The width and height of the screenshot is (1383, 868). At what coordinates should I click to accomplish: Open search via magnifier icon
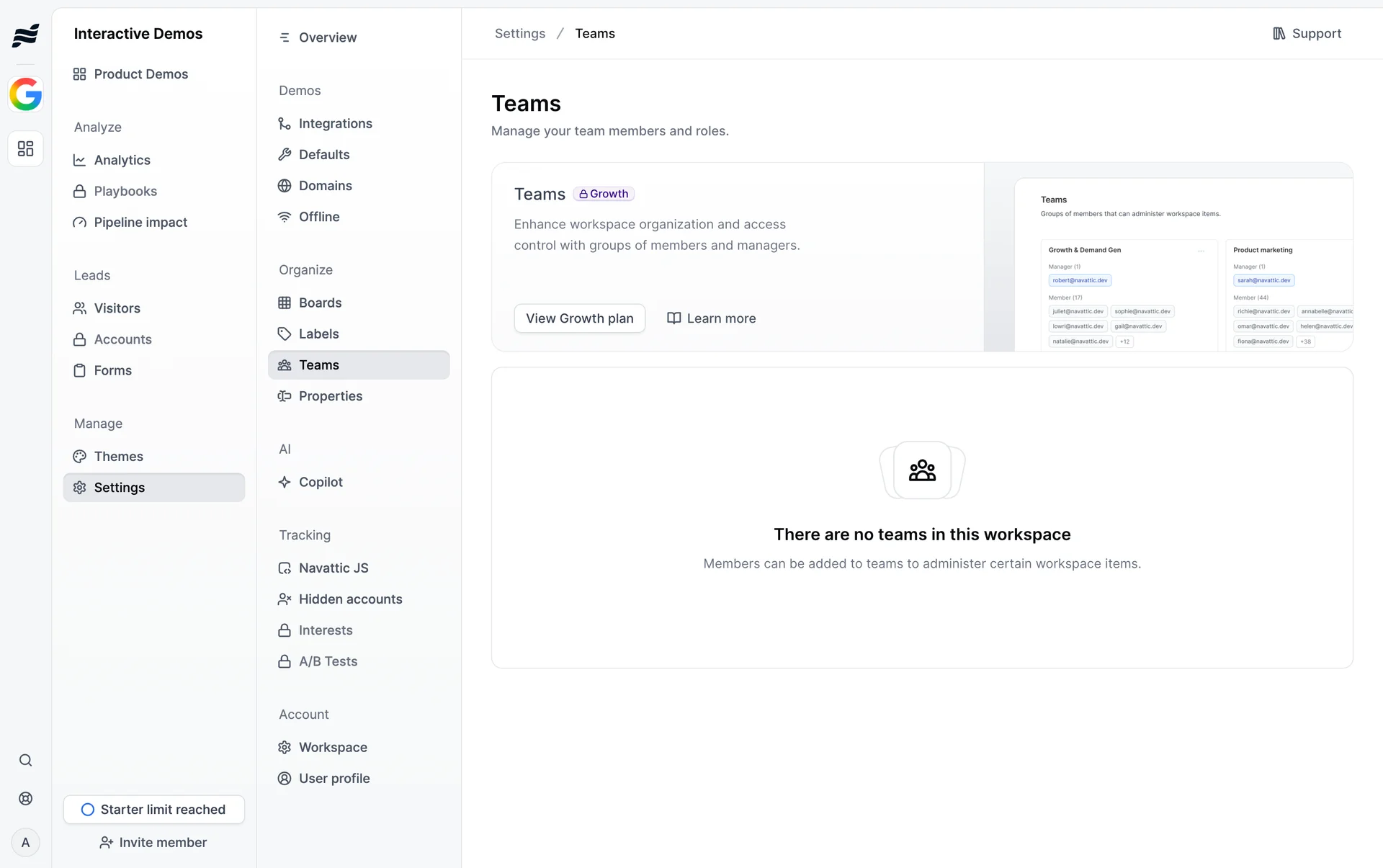(25, 761)
